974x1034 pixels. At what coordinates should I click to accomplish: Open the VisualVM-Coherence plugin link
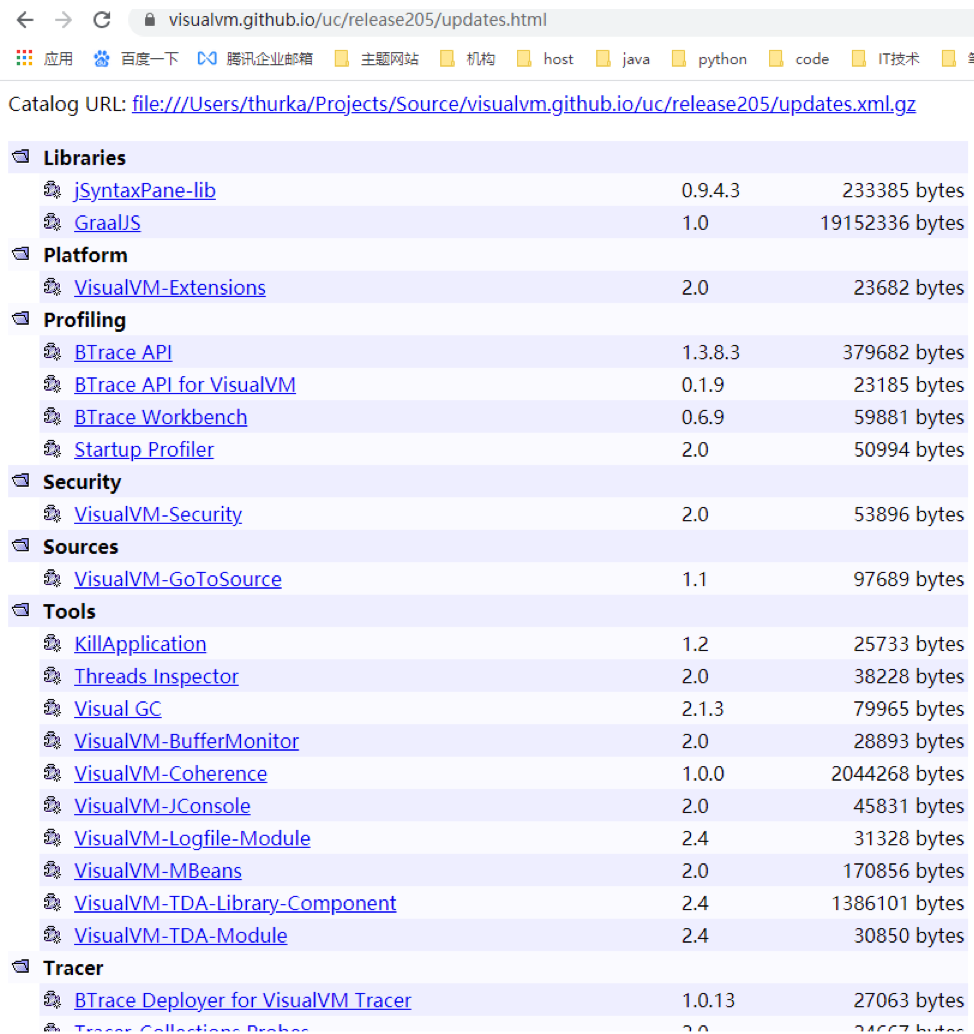click(170, 773)
